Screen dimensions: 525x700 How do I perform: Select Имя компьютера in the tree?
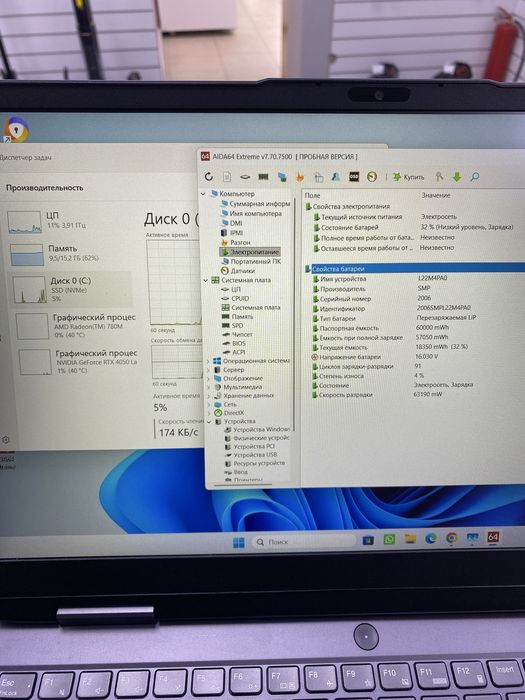pyautogui.click(x=252, y=213)
